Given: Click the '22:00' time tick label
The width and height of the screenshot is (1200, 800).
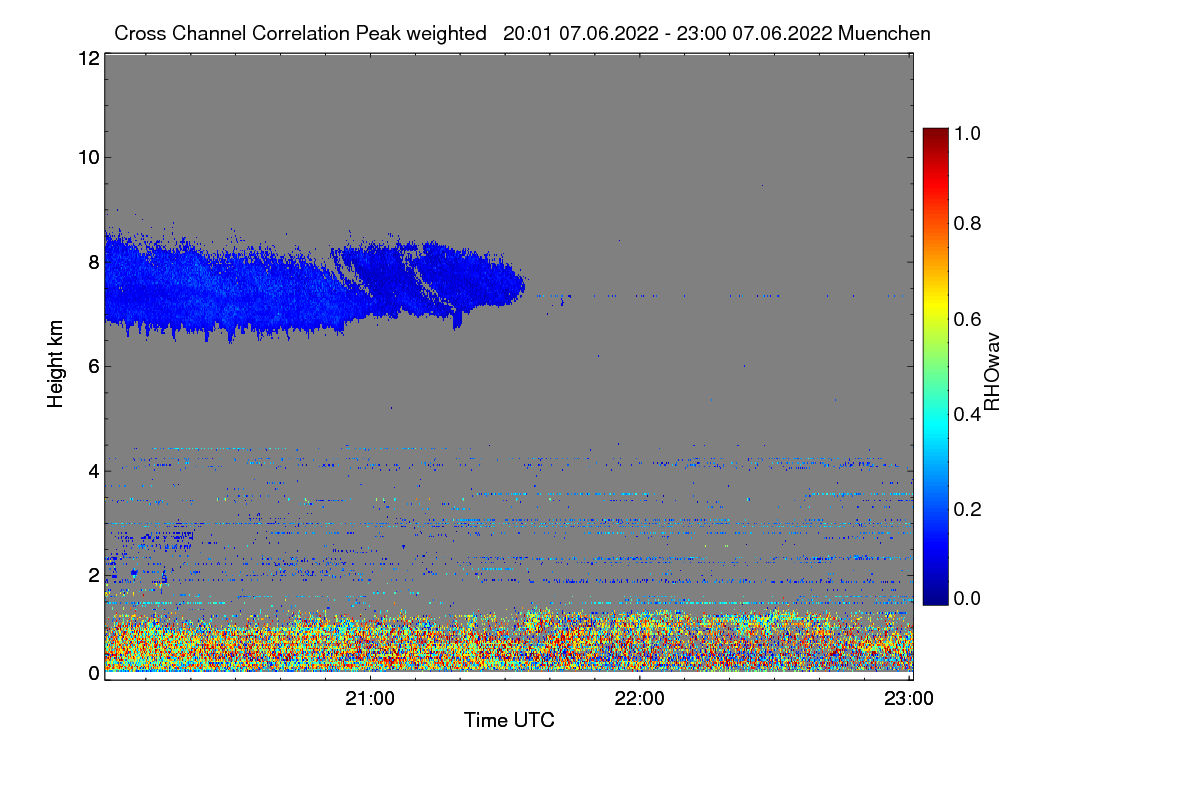Looking at the screenshot, I should (639, 699).
